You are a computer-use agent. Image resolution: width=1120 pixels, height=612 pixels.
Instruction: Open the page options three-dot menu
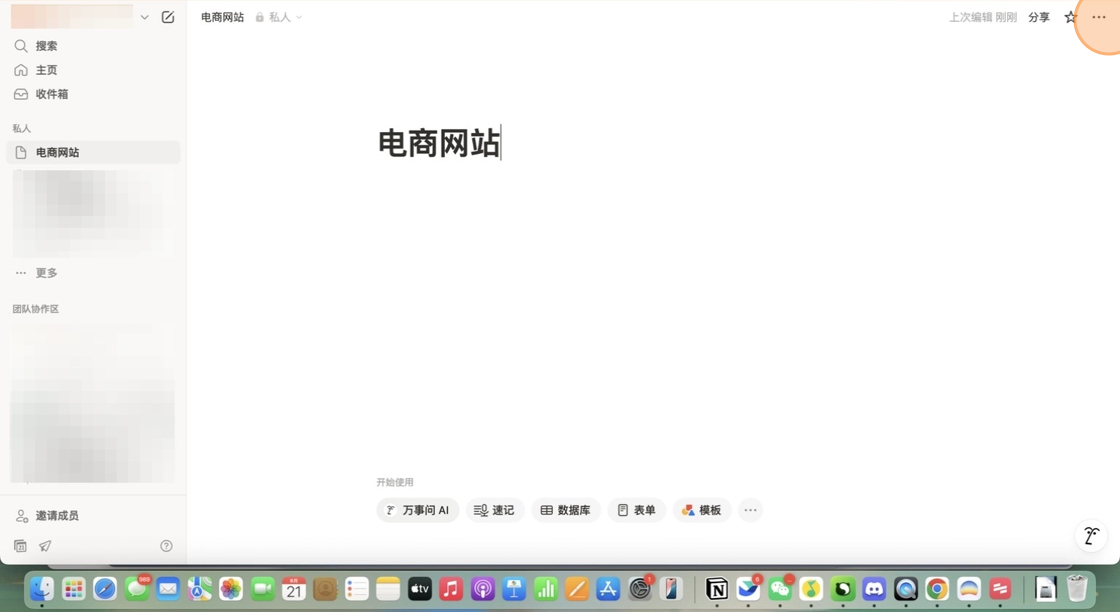click(1099, 17)
